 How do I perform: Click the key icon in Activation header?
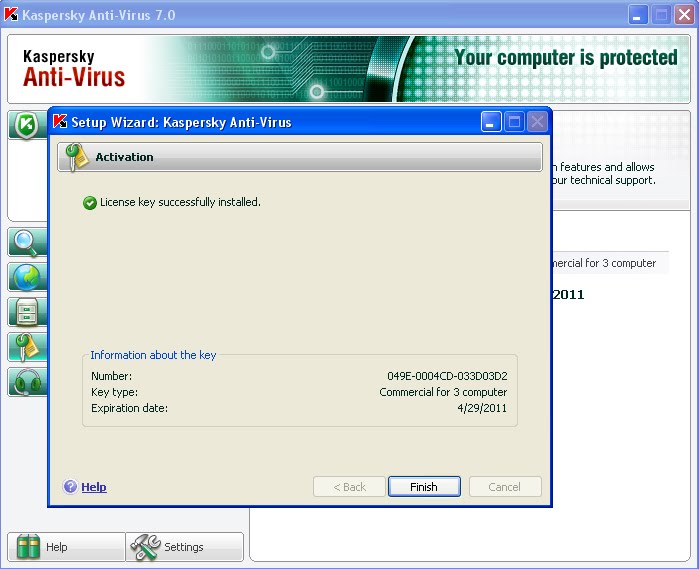pyautogui.click(x=77, y=157)
